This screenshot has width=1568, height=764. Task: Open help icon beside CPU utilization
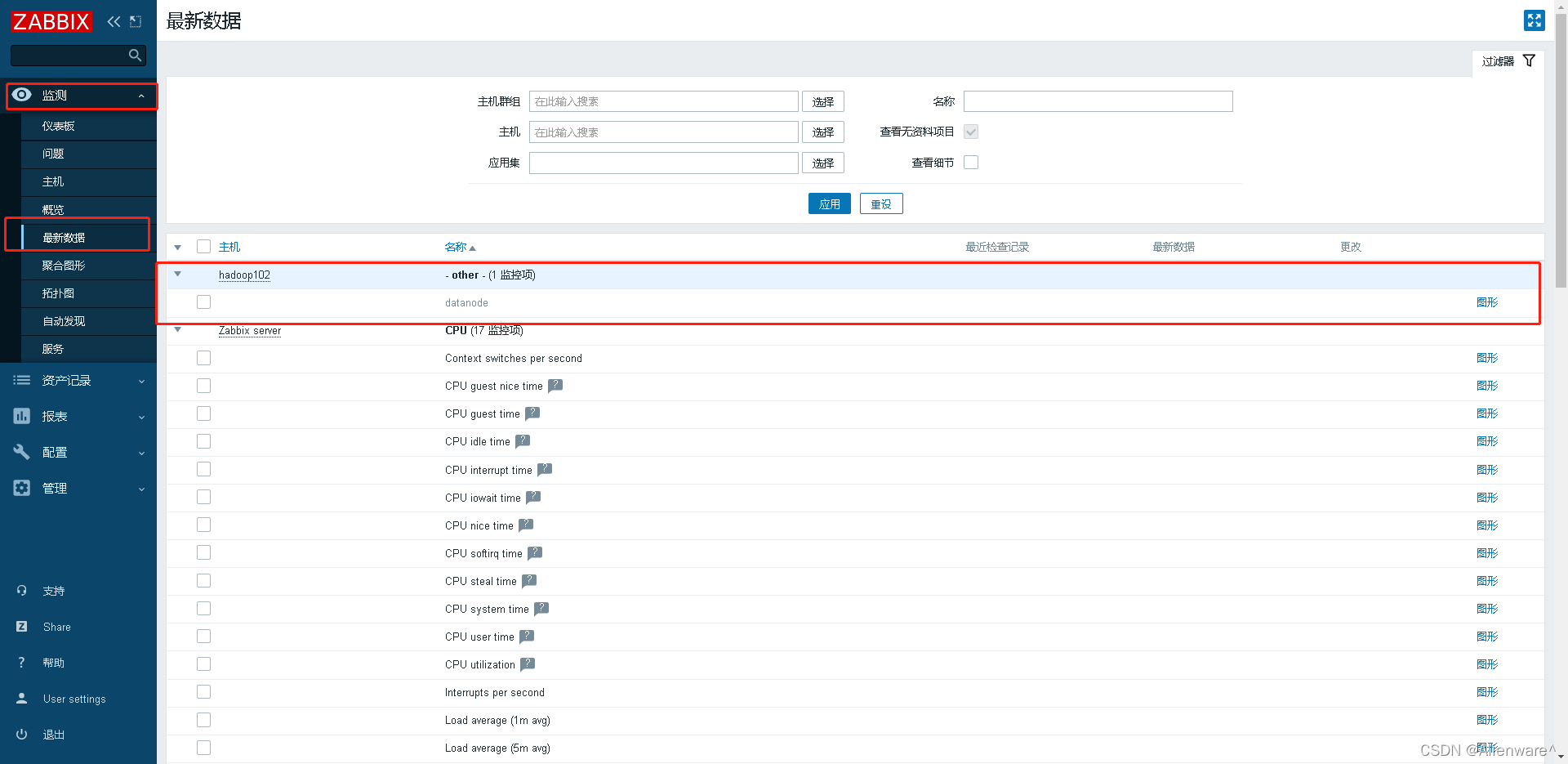coord(528,663)
